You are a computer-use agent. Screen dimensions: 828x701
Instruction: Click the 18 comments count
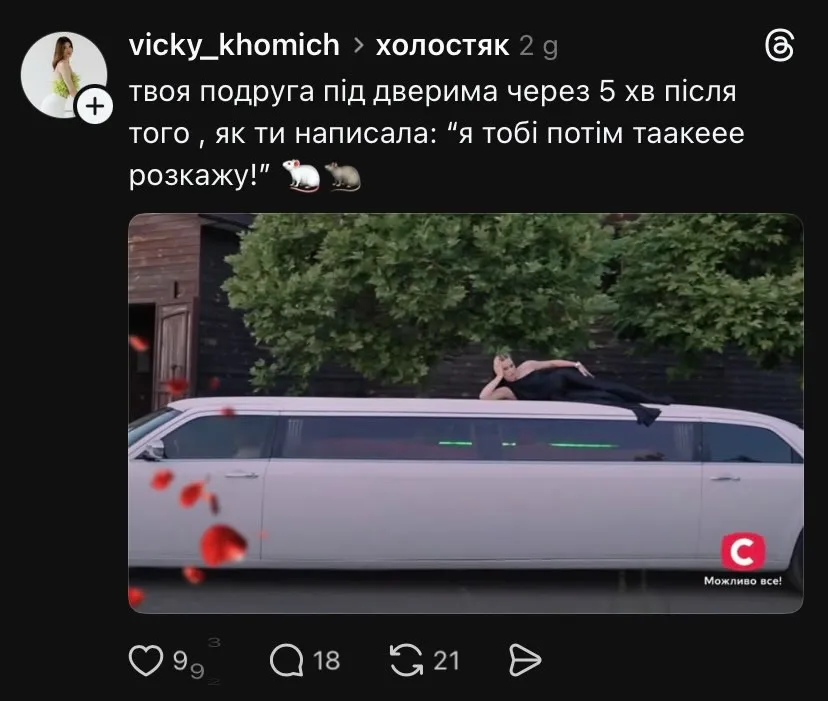[x=326, y=661]
